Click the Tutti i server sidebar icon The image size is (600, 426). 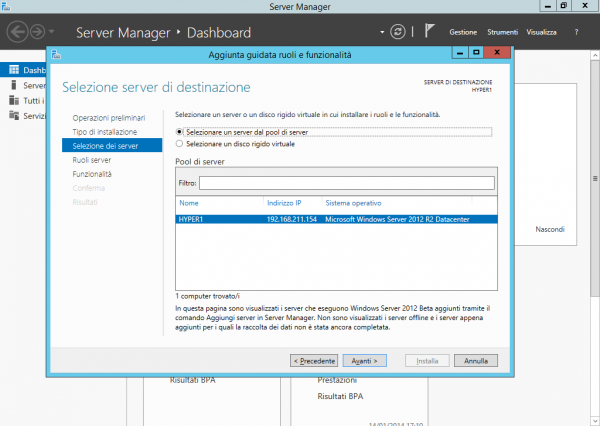pos(14,100)
